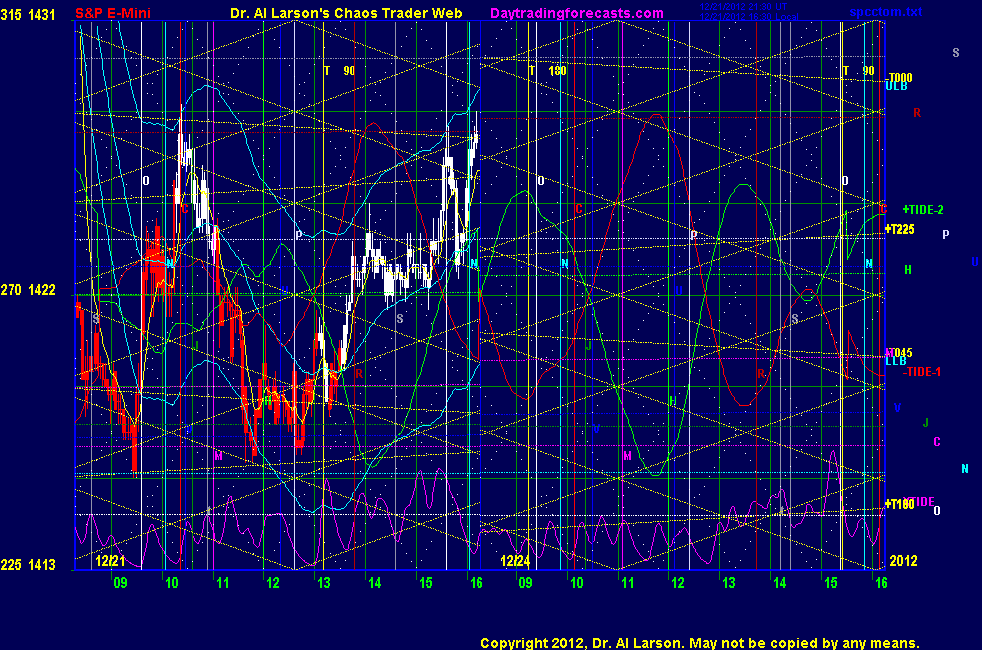
Task: Click the "13" hour label of the 12/21 session
Action: (324, 583)
